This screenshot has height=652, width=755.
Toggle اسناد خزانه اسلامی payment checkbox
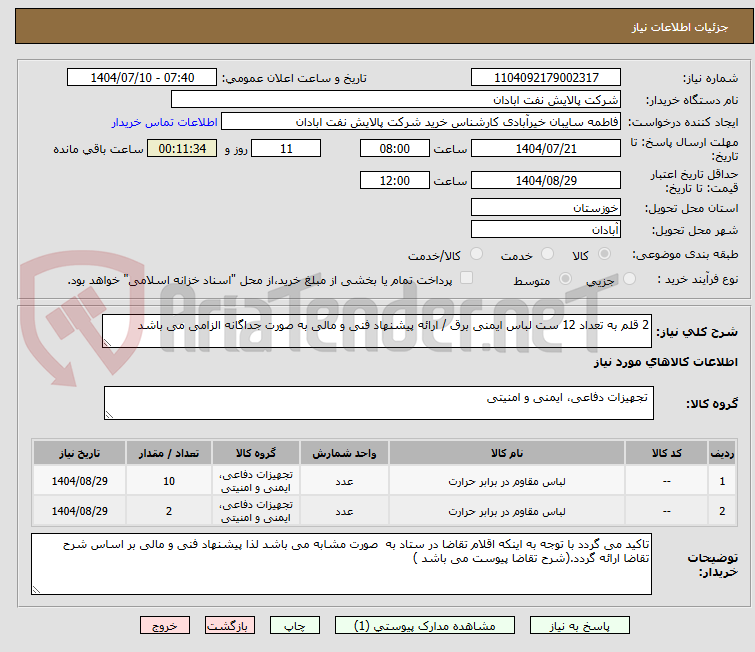pyautogui.click(x=466, y=278)
